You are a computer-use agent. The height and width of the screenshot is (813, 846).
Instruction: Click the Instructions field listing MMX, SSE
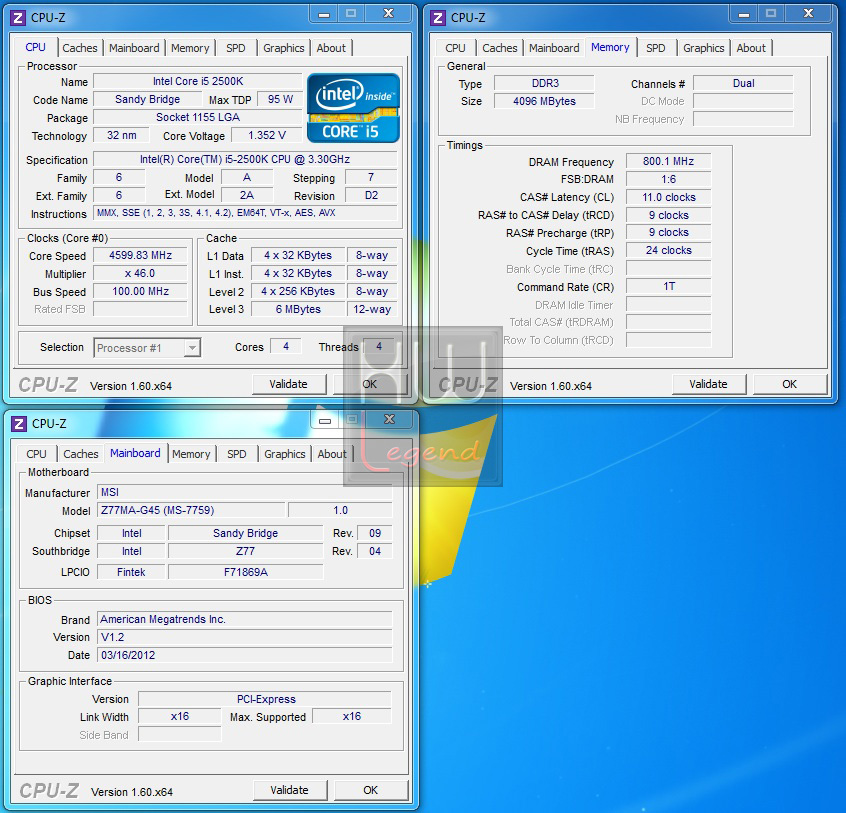[x=245, y=213]
